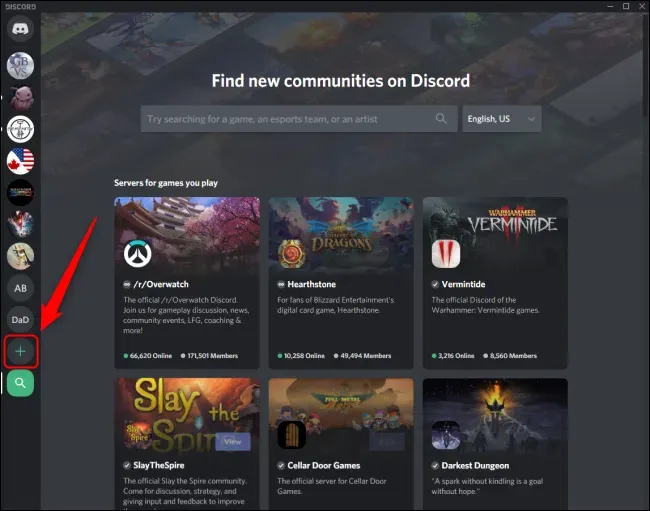Click the verified checkmark next to SlayTheSpire

click(127, 465)
